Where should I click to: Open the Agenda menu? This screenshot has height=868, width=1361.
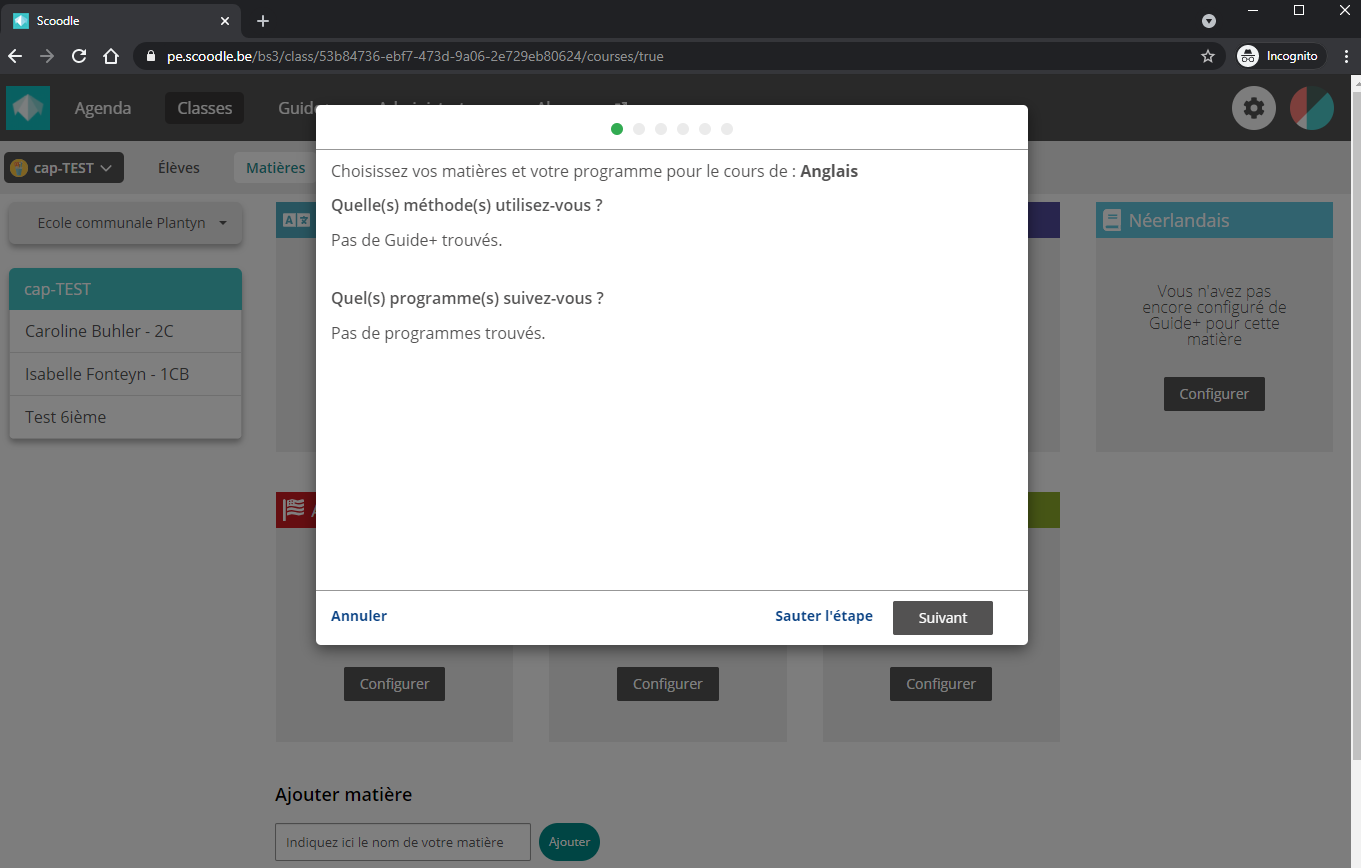point(103,108)
